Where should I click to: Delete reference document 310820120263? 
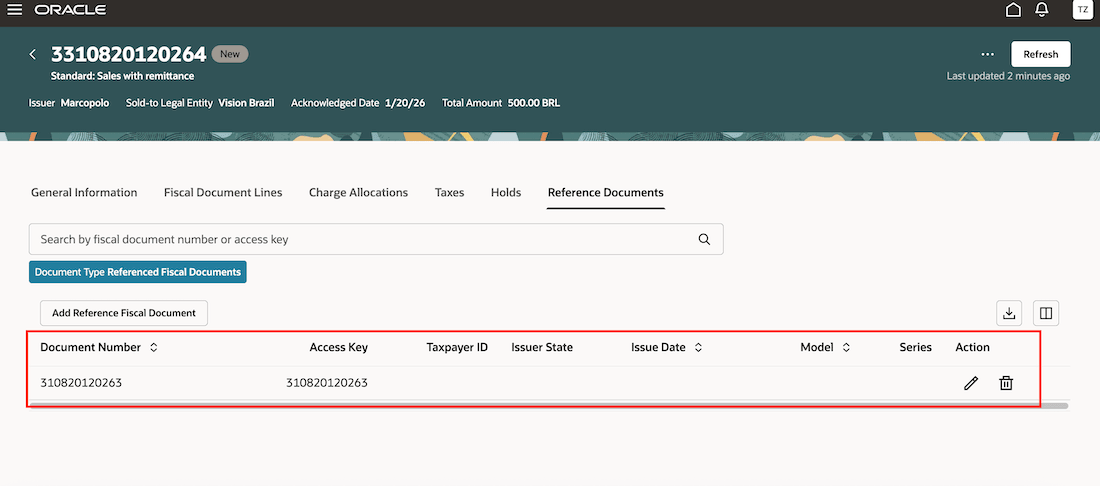pyautogui.click(x=1006, y=383)
